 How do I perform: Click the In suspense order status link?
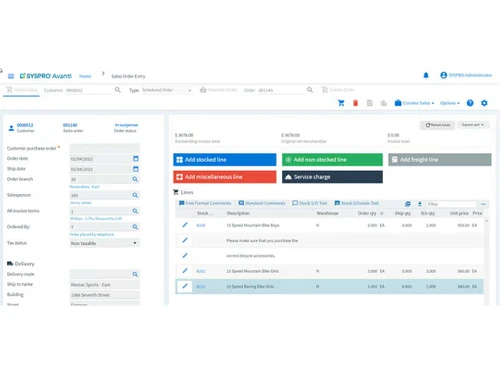126,125
